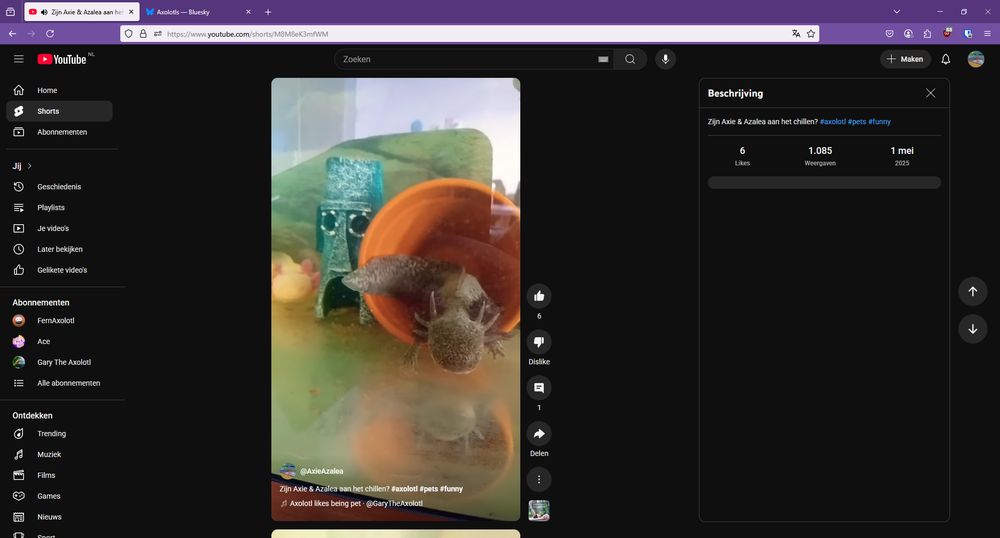Go to previous Short with up arrow

click(x=973, y=291)
